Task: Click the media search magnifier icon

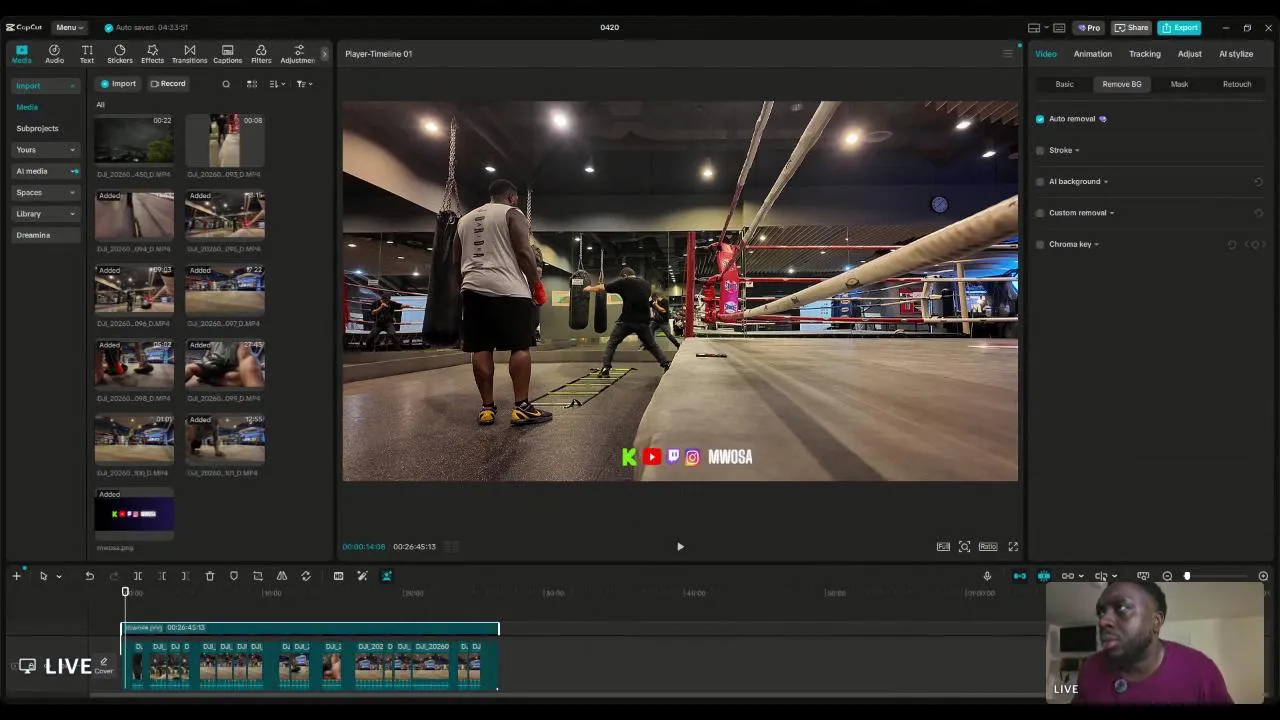Action: pyautogui.click(x=226, y=84)
